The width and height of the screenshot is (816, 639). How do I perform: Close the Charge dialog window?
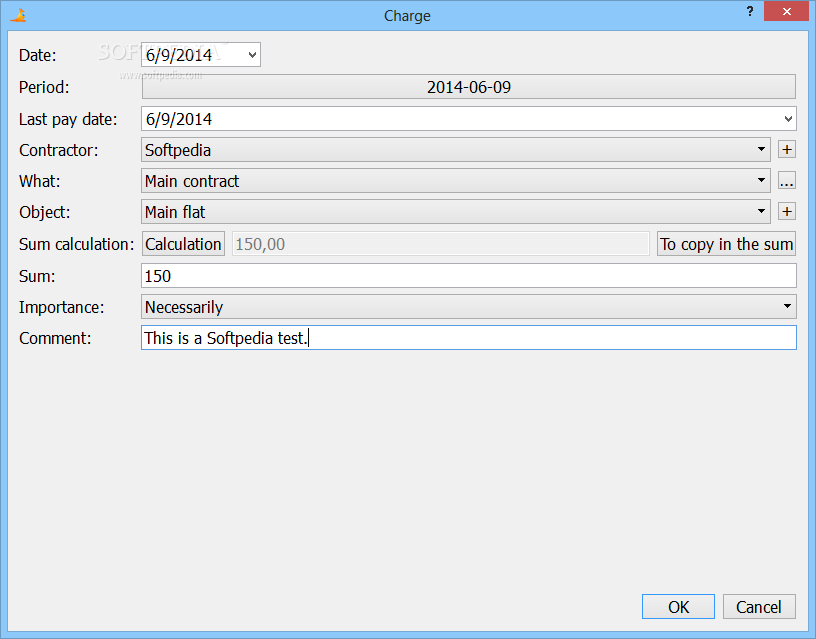coord(786,11)
